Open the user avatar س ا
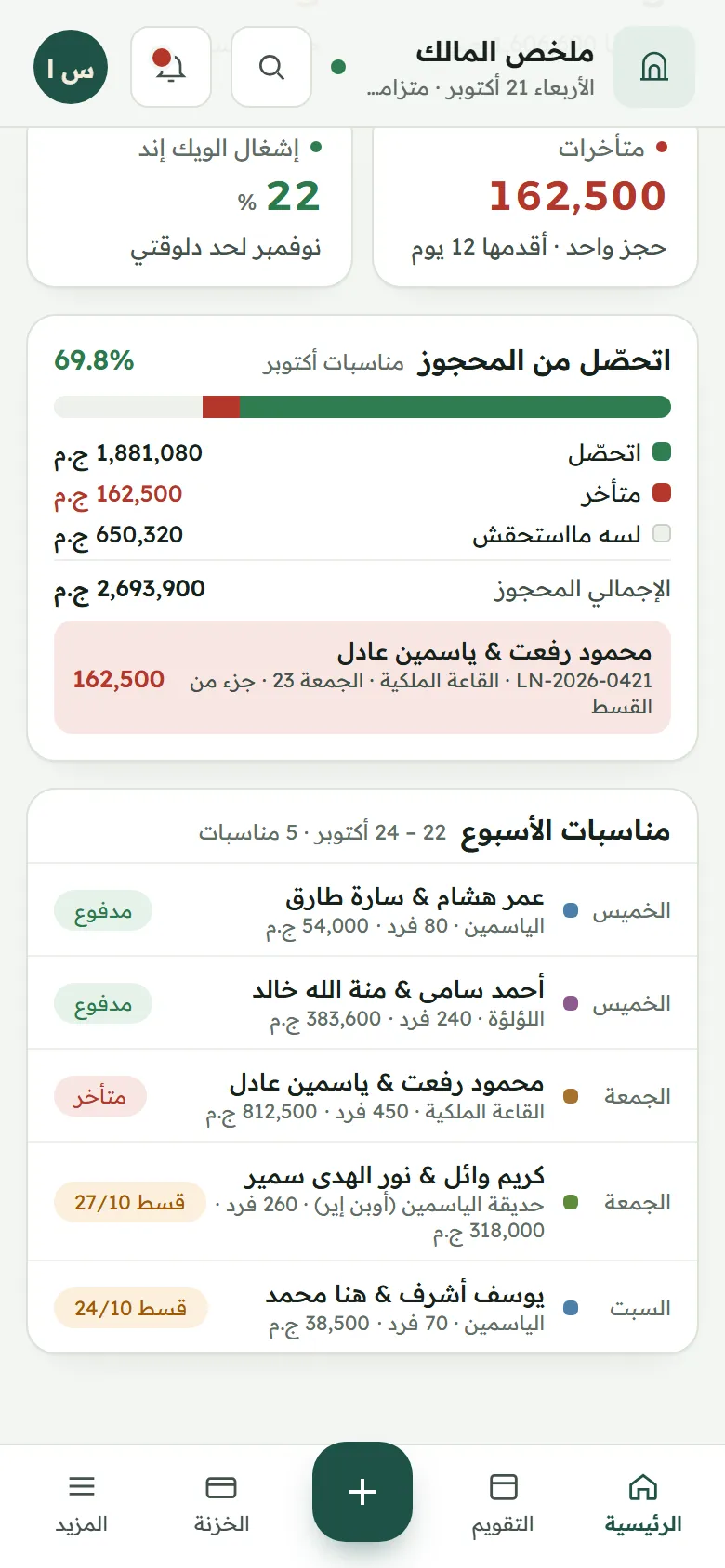The height and width of the screenshot is (1568, 725). [x=71, y=67]
